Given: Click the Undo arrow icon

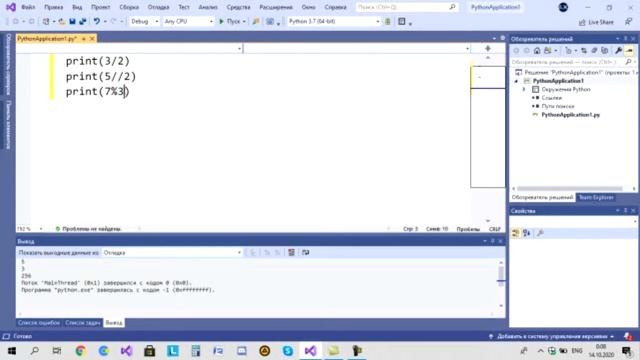Looking at the screenshot, I should tap(96, 21).
